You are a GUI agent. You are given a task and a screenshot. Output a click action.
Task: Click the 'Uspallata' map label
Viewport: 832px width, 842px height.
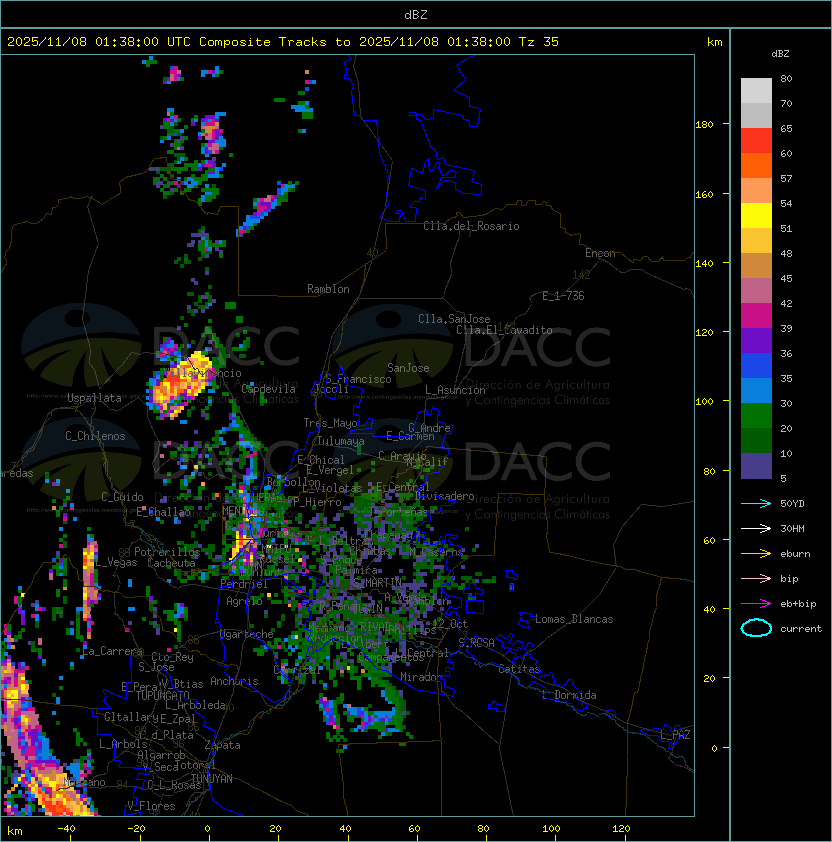[94, 398]
